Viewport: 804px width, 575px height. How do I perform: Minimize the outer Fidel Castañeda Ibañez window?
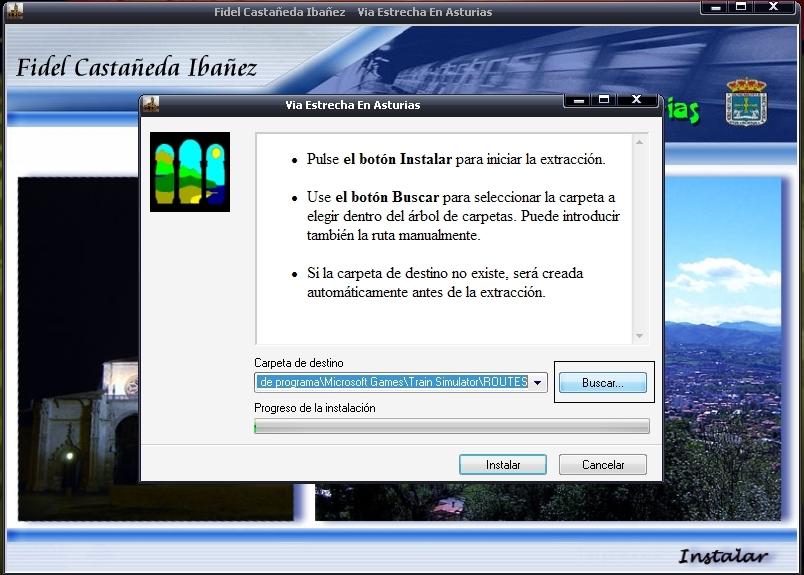click(714, 7)
